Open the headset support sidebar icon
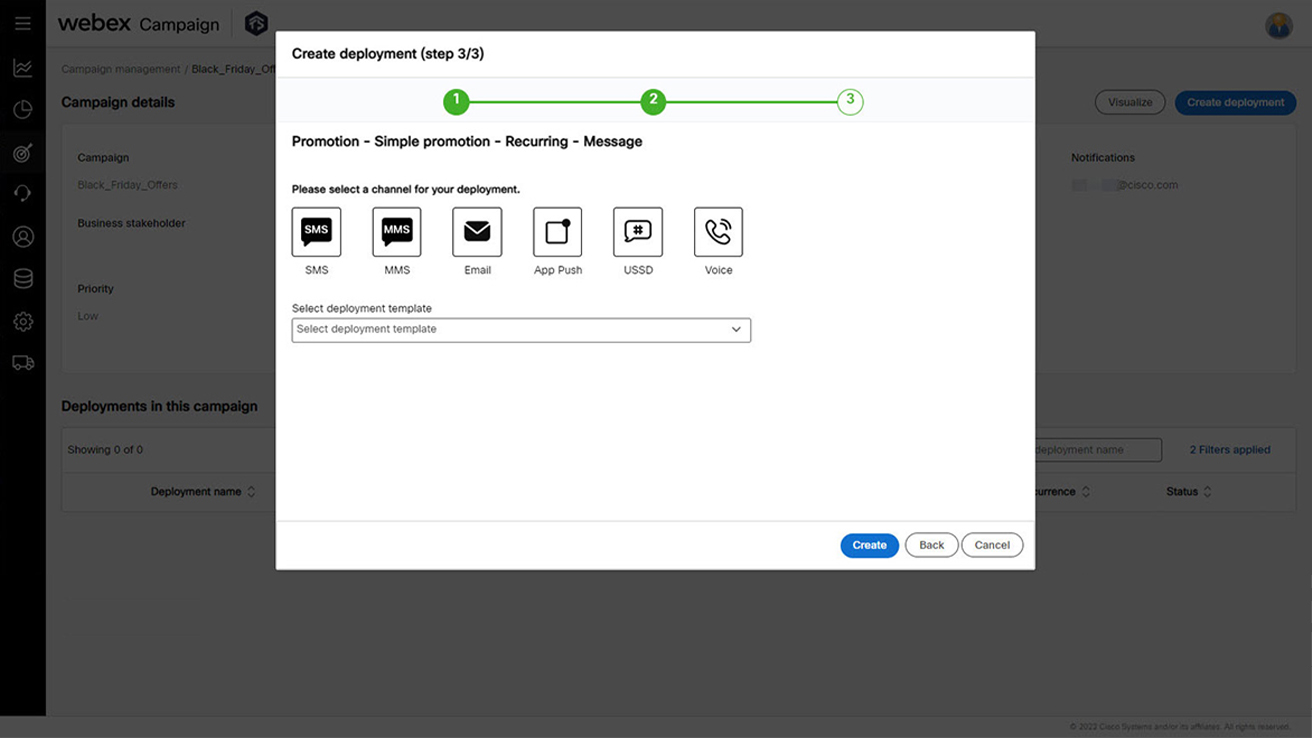1312x738 pixels. pyautogui.click(x=23, y=194)
